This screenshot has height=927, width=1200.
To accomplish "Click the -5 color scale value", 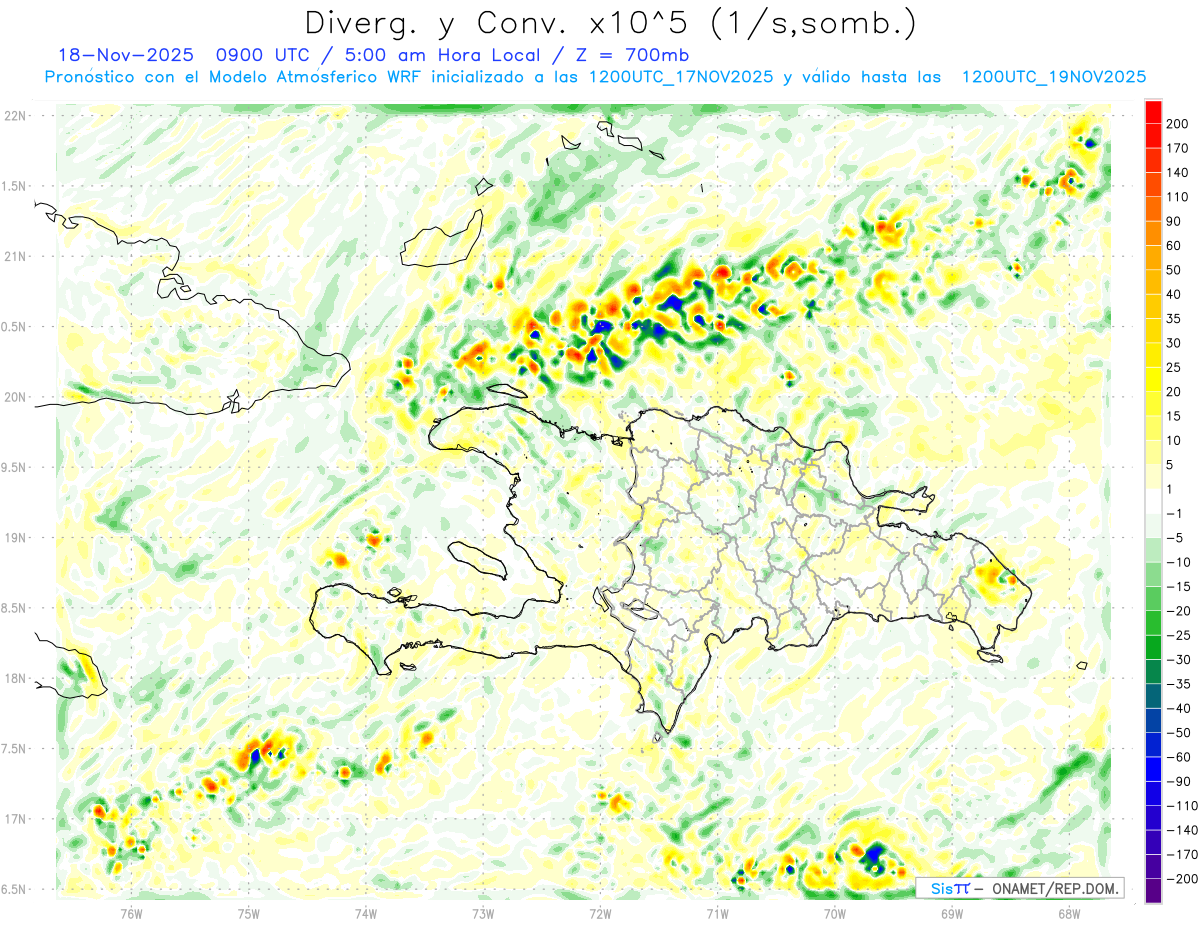I will point(1176,538).
